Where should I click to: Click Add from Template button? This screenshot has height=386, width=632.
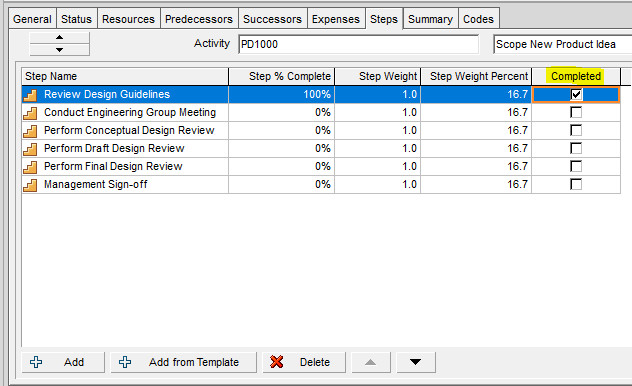point(183,362)
